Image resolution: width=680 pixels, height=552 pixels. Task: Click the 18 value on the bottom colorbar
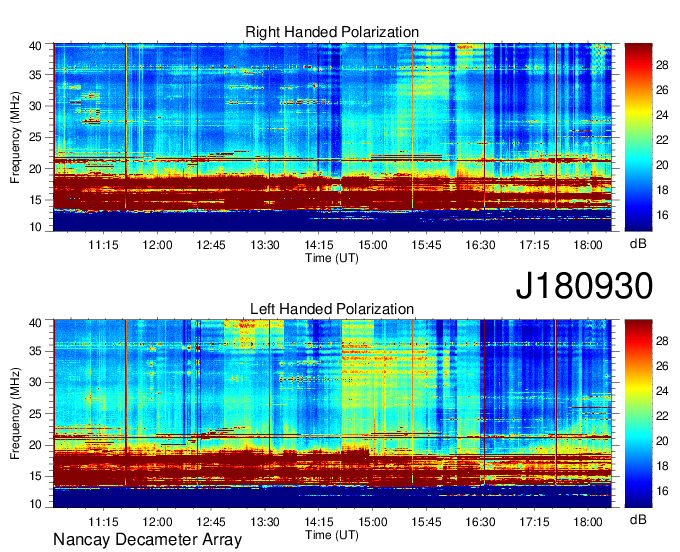click(662, 466)
